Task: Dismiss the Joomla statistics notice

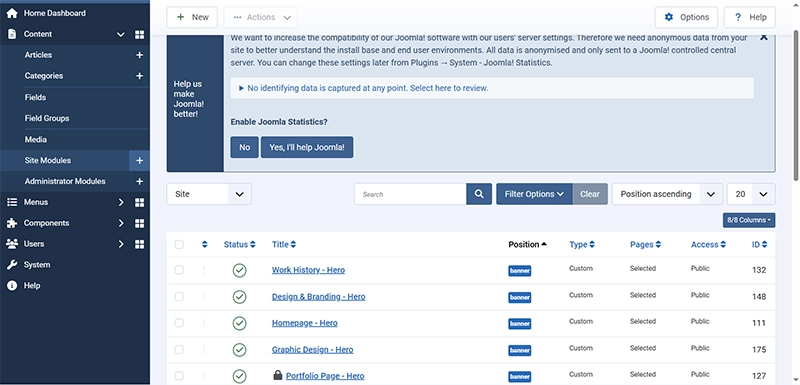Action: click(763, 37)
